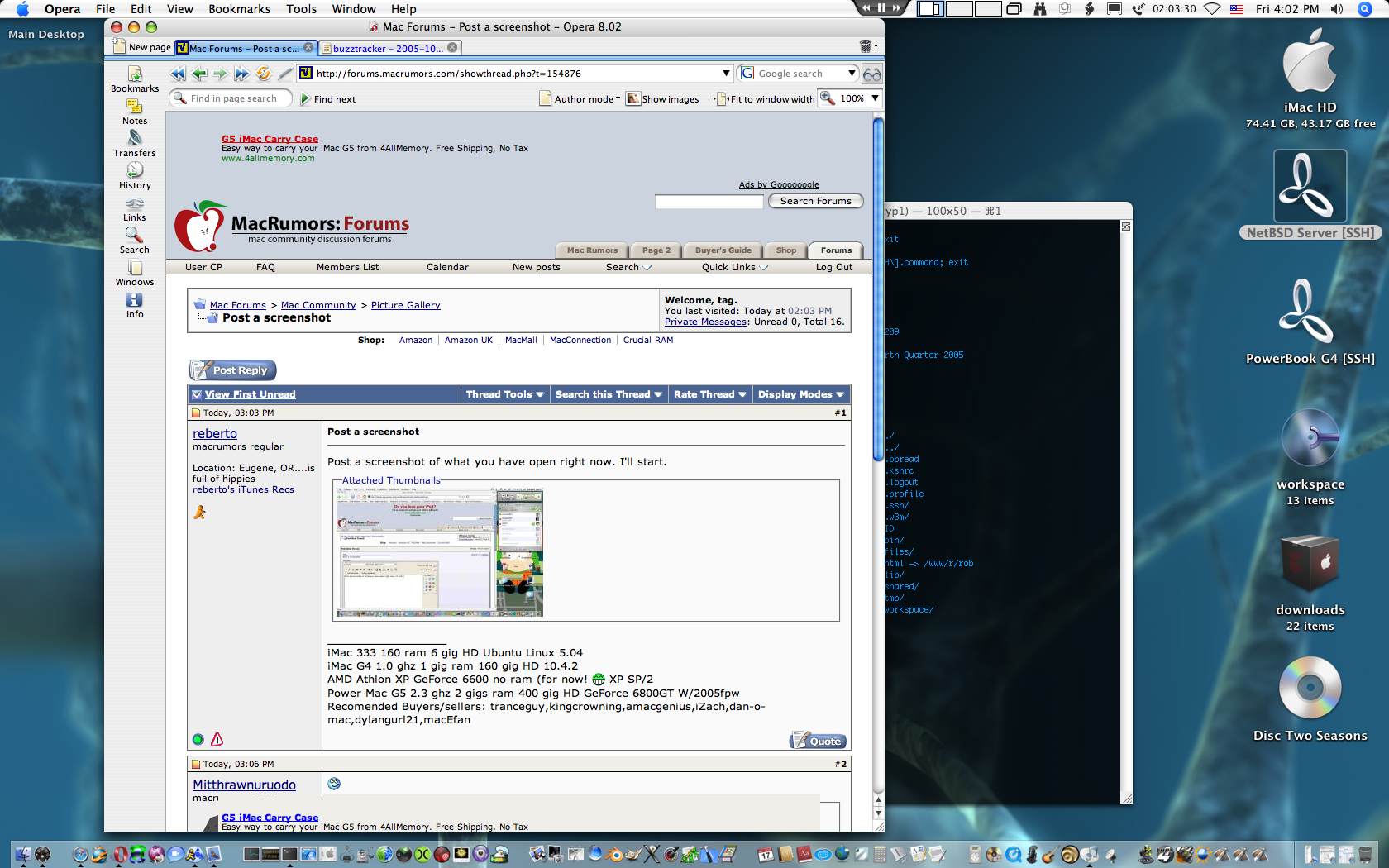Open the address bar history dropdown
The width and height of the screenshot is (1389, 868).
pyautogui.click(x=726, y=74)
